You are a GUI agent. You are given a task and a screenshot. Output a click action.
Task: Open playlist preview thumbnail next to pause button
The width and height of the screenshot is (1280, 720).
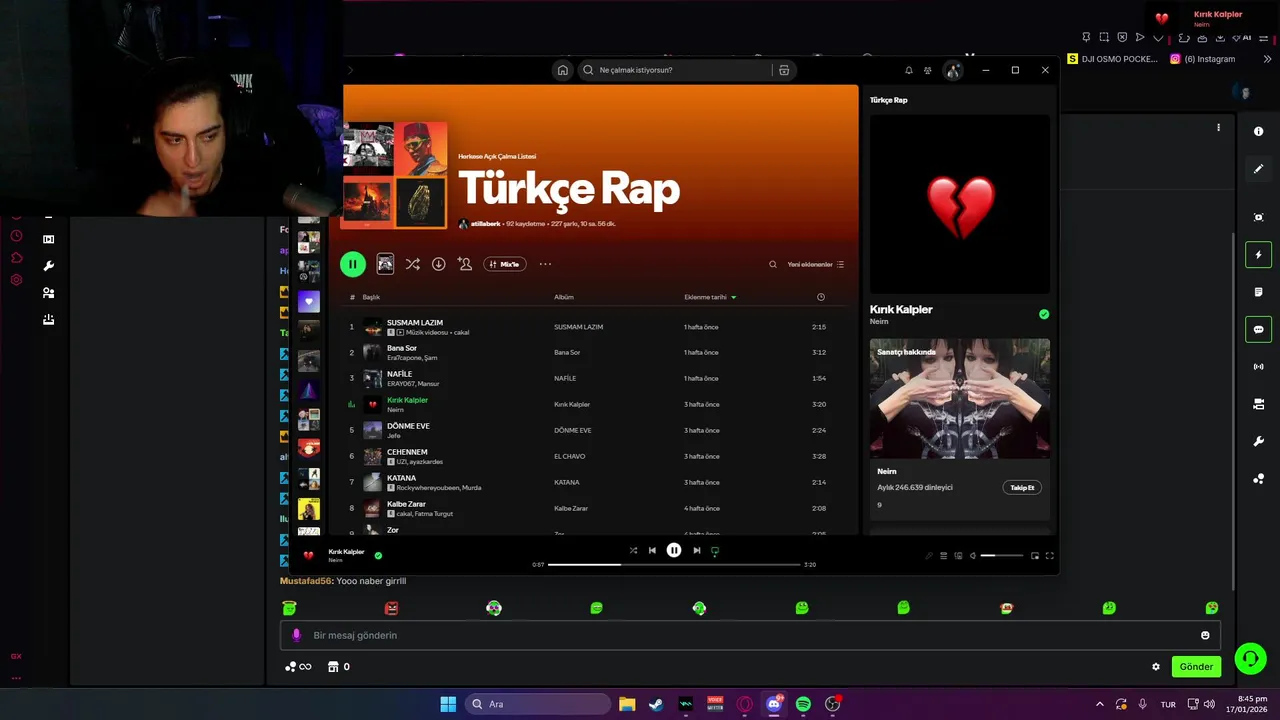(385, 264)
